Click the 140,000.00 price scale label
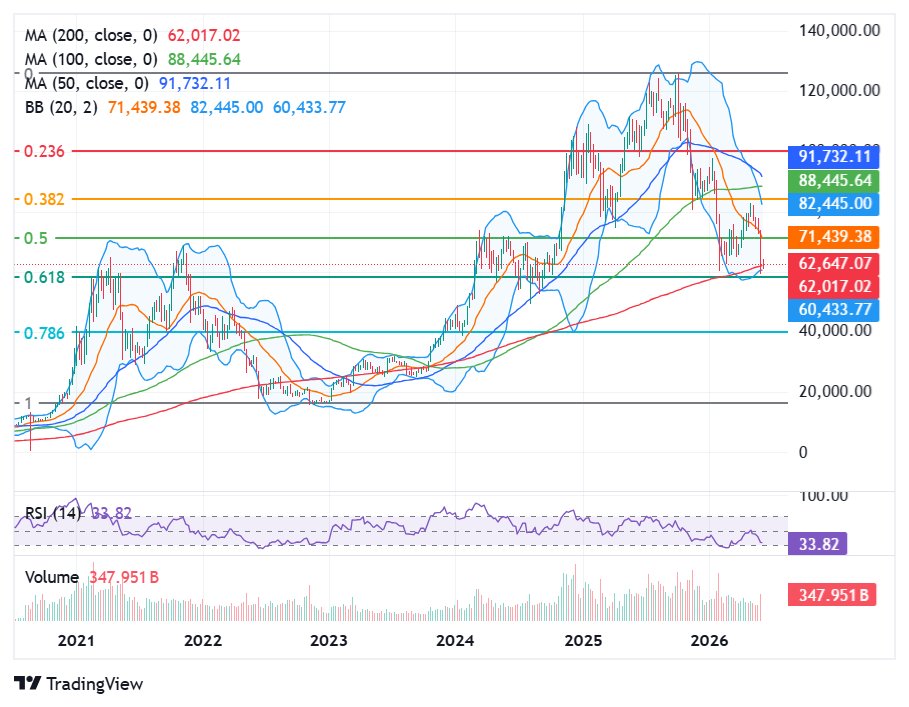Viewport: 909px width, 707px height. coord(839,30)
